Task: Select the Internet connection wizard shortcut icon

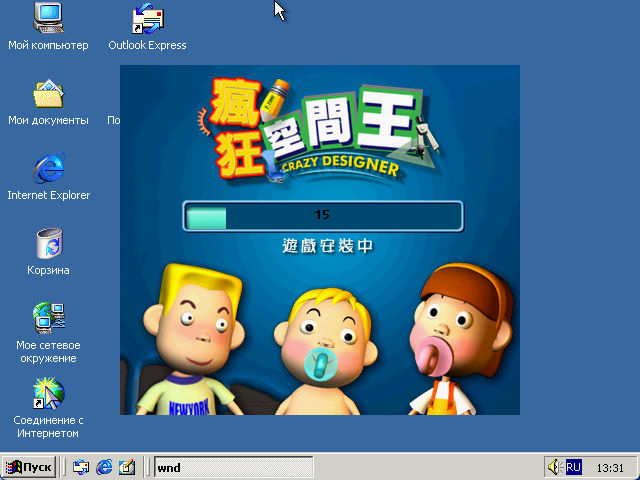Action: pyautogui.click(x=49, y=393)
